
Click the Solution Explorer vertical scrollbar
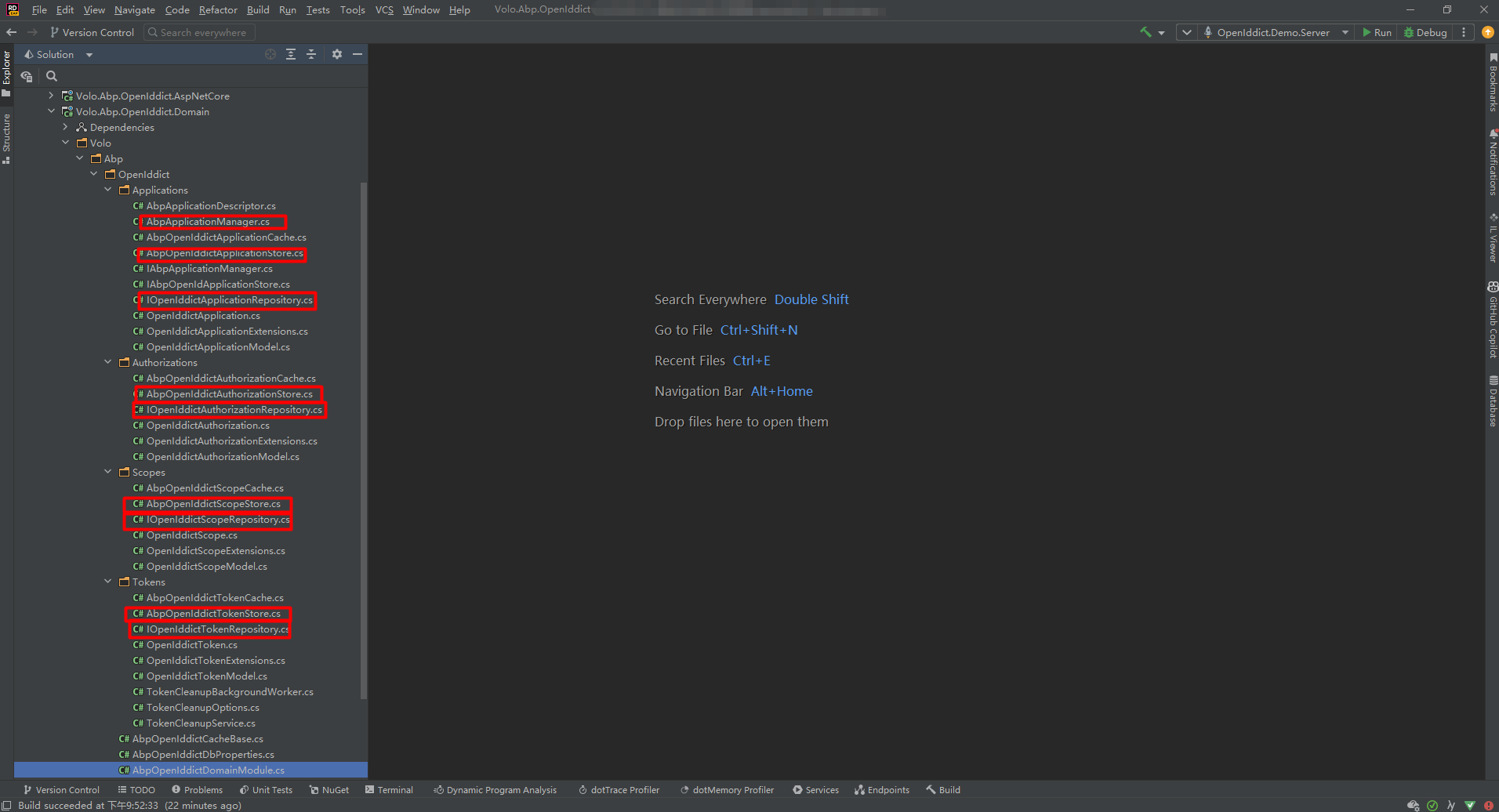click(x=363, y=439)
